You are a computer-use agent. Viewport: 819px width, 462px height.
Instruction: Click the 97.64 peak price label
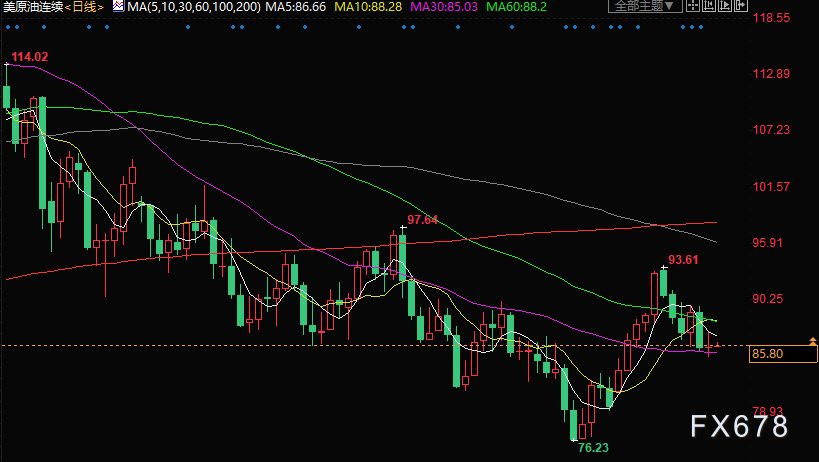(x=423, y=220)
